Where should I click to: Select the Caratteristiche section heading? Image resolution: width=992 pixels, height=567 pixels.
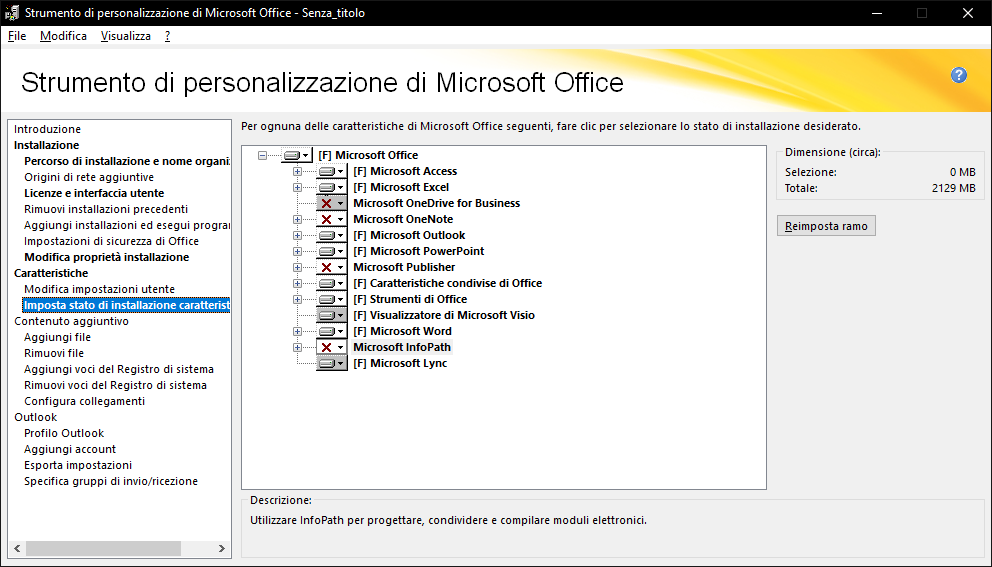click(51, 273)
